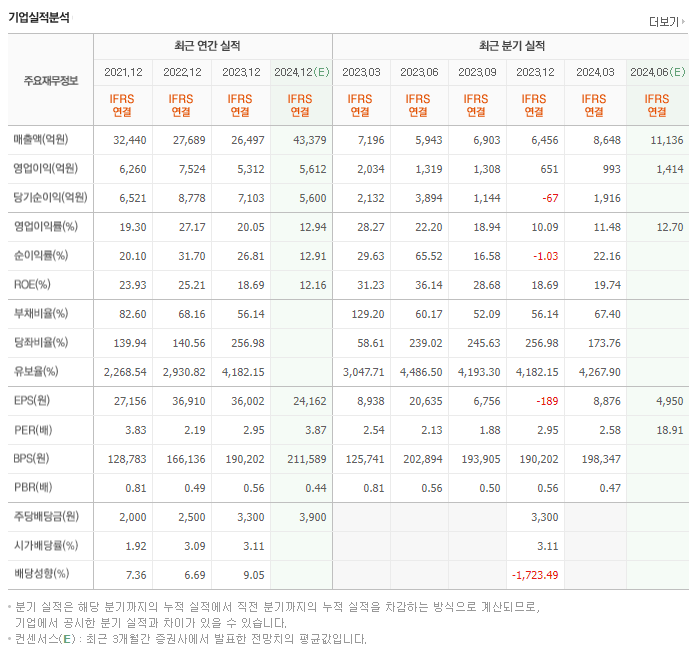
Task: Click the 최근 분기 실적 header
Action: click(x=512, y=46)
